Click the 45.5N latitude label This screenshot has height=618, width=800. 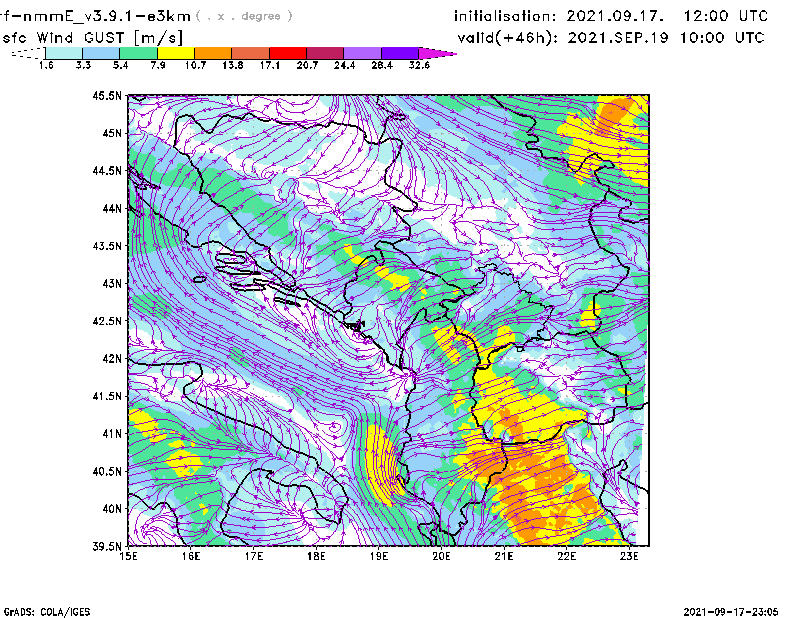(107, 96)
